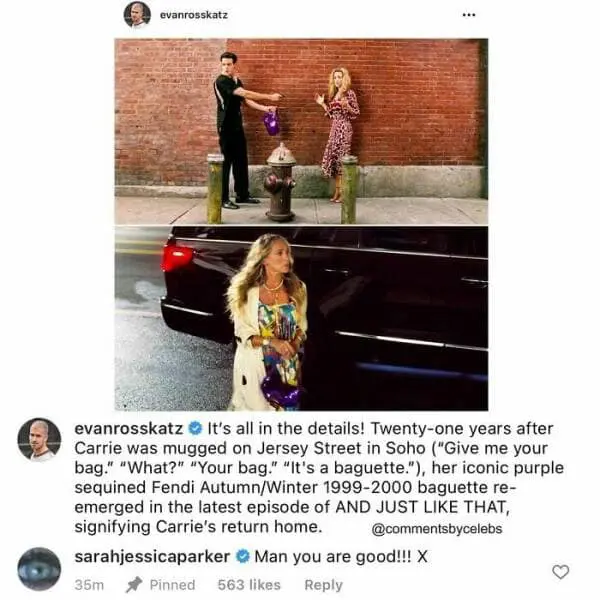Viewport: 600px width, 600px height.
Task: Click the comment text 'Man you are good!!! X'
Action: pyautogui.click(x=341, y=556)
